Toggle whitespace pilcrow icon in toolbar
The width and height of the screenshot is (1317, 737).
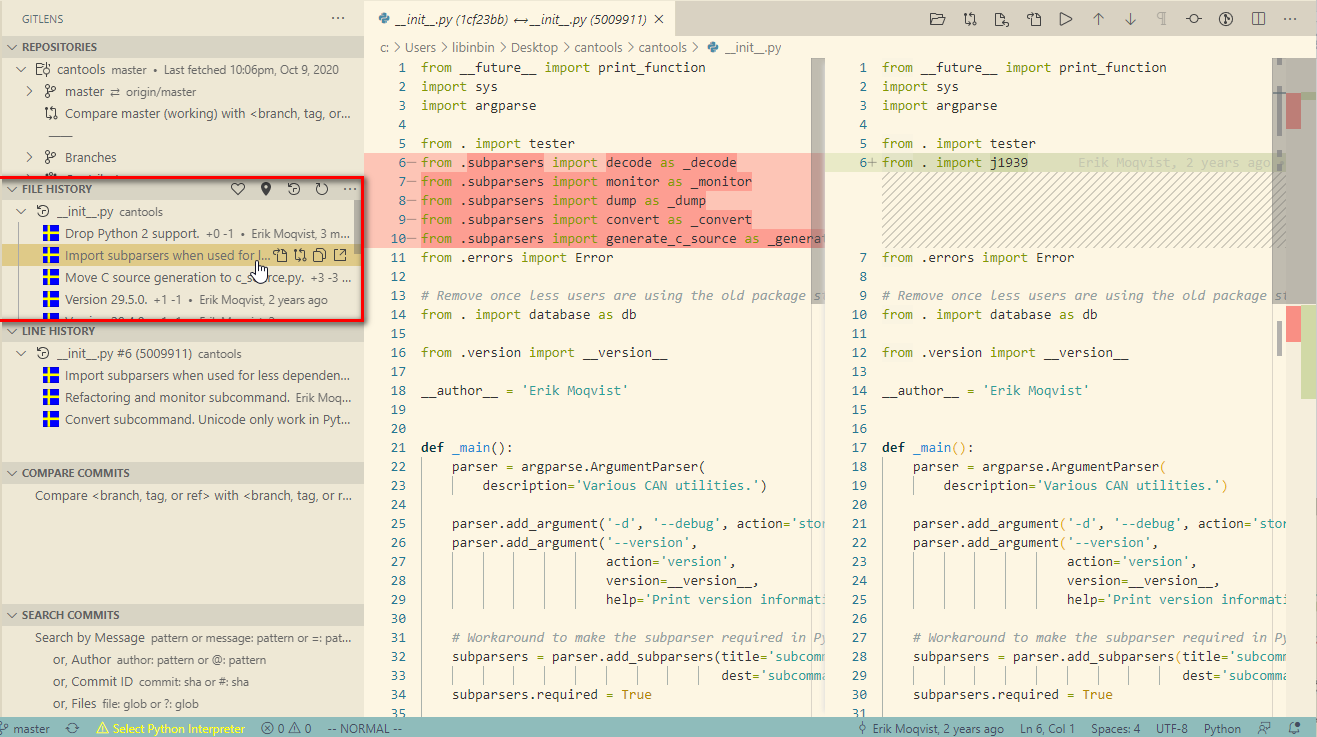[x=1162, y=19]
